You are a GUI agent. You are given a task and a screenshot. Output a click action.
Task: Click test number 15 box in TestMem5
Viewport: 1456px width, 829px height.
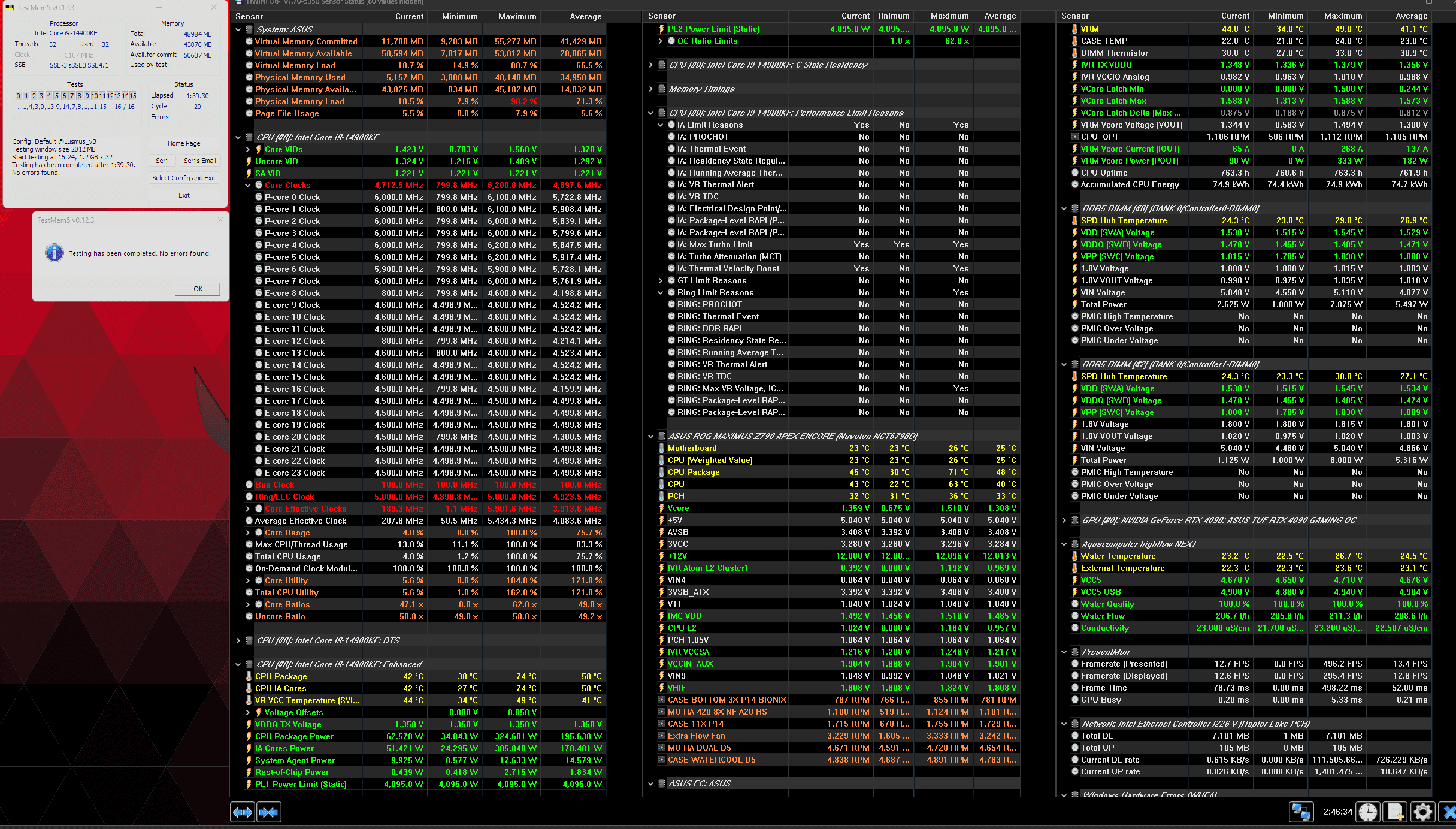click(133, 96)
